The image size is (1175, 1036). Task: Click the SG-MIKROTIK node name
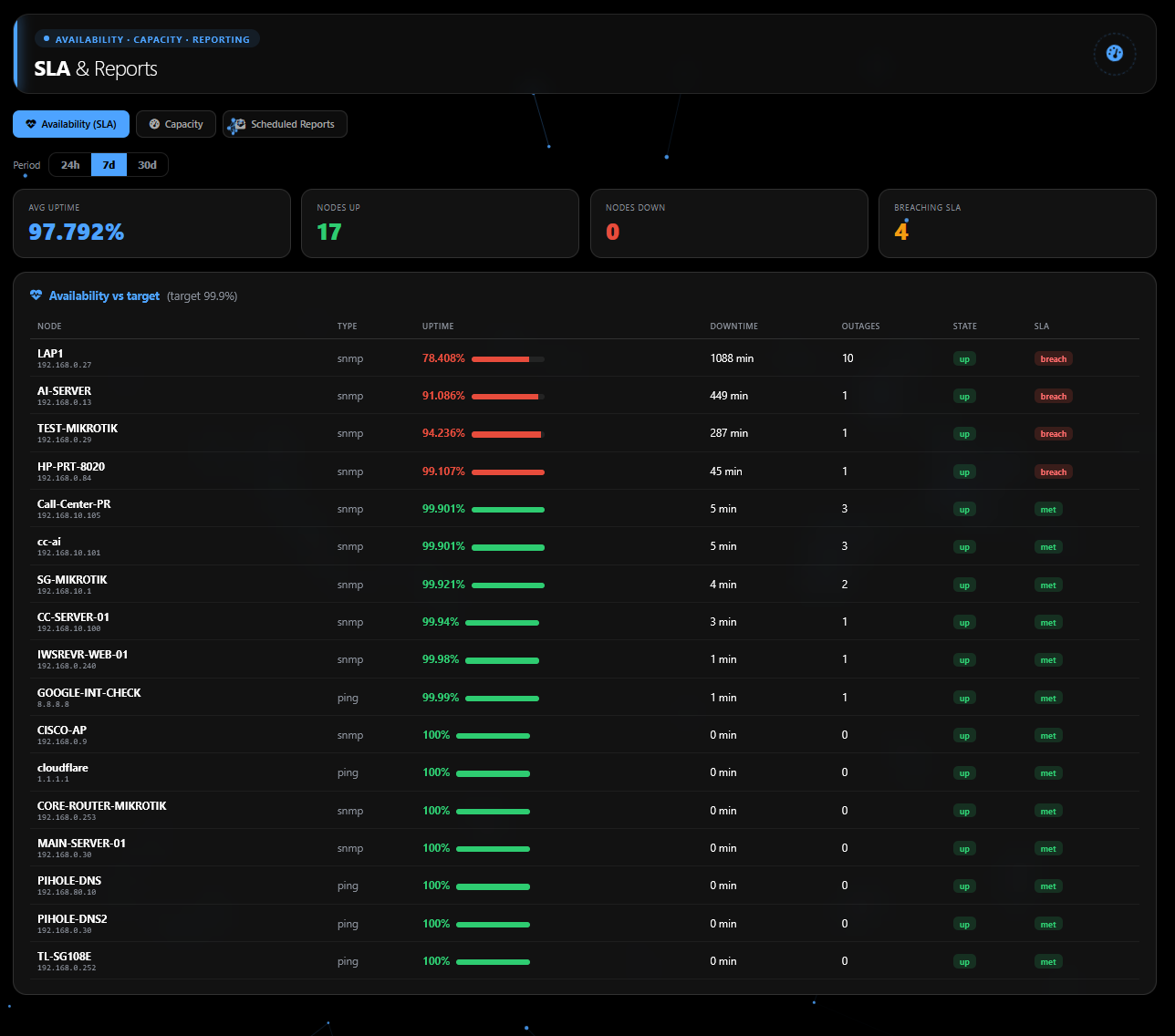(x=72, y=579)
